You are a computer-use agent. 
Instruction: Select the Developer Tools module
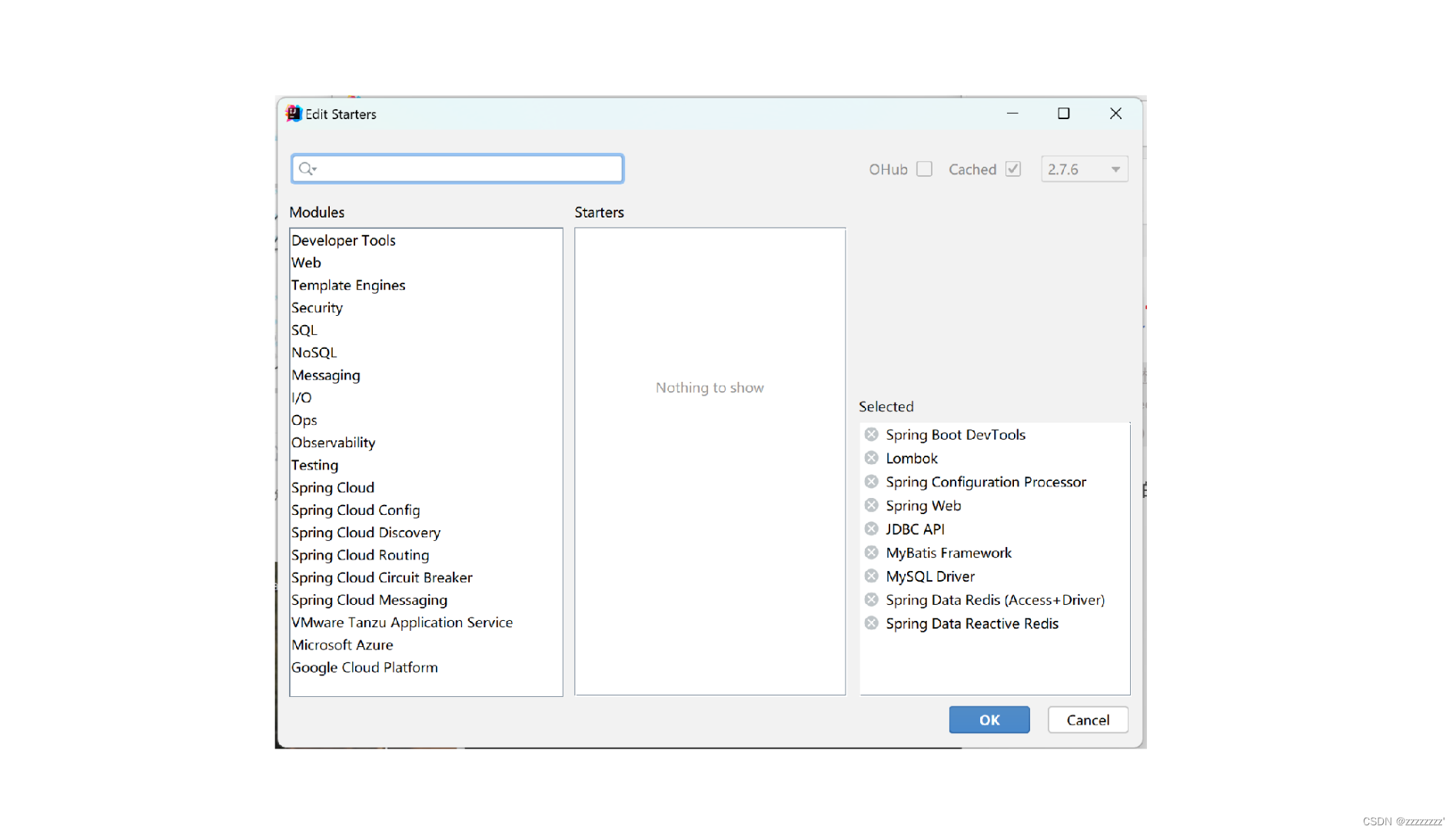426,241
